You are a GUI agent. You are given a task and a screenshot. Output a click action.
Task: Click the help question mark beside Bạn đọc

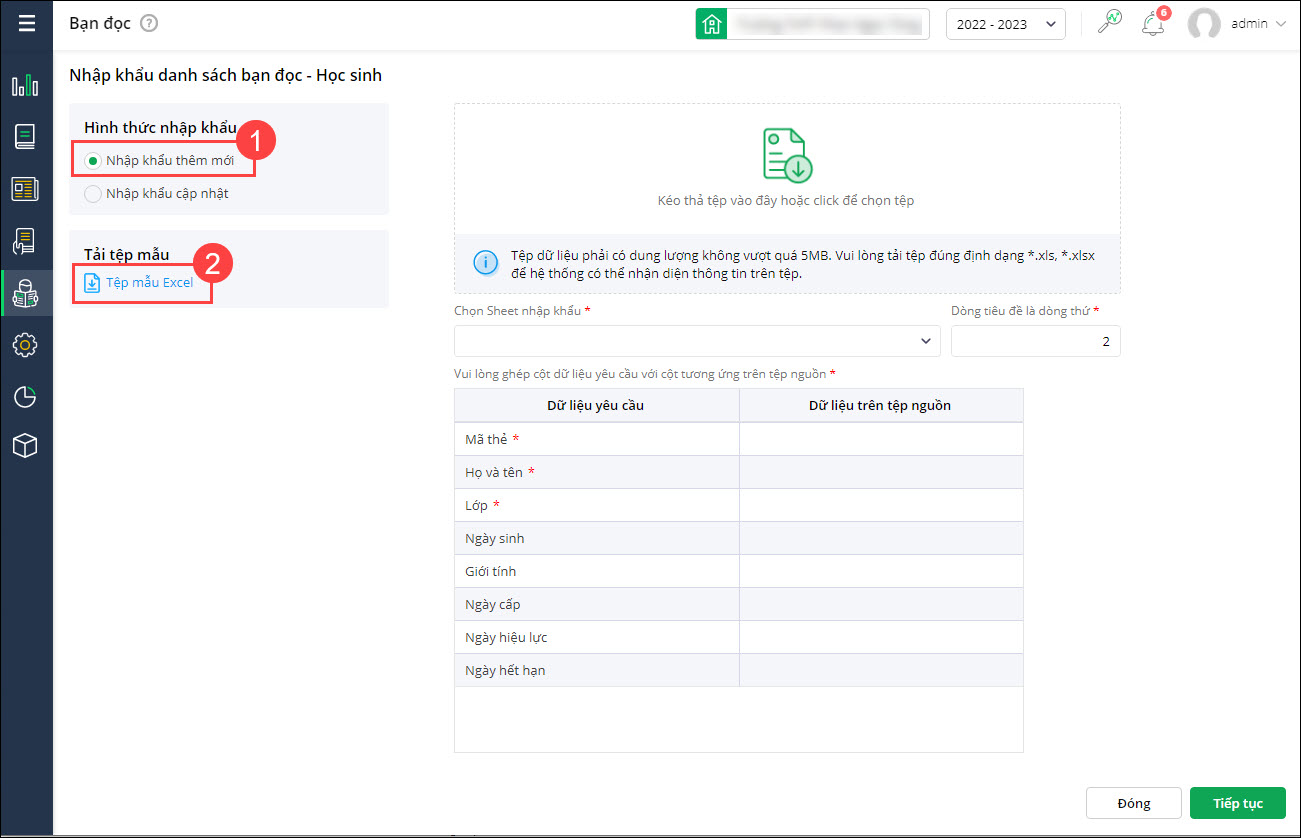coord(149,23)
